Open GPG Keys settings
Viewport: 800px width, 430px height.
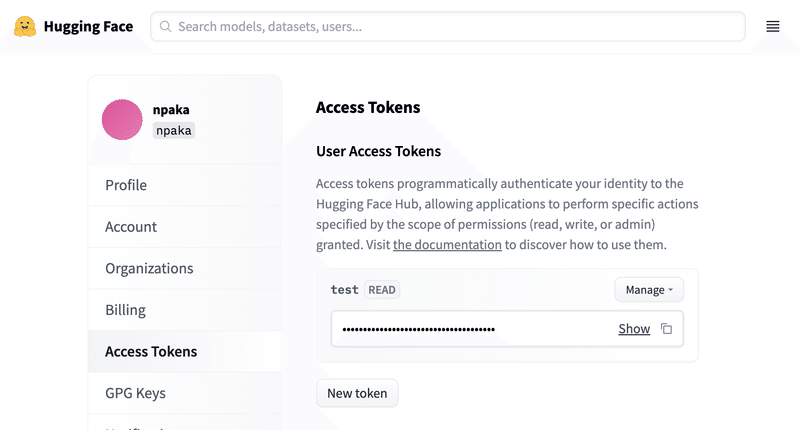185,393
